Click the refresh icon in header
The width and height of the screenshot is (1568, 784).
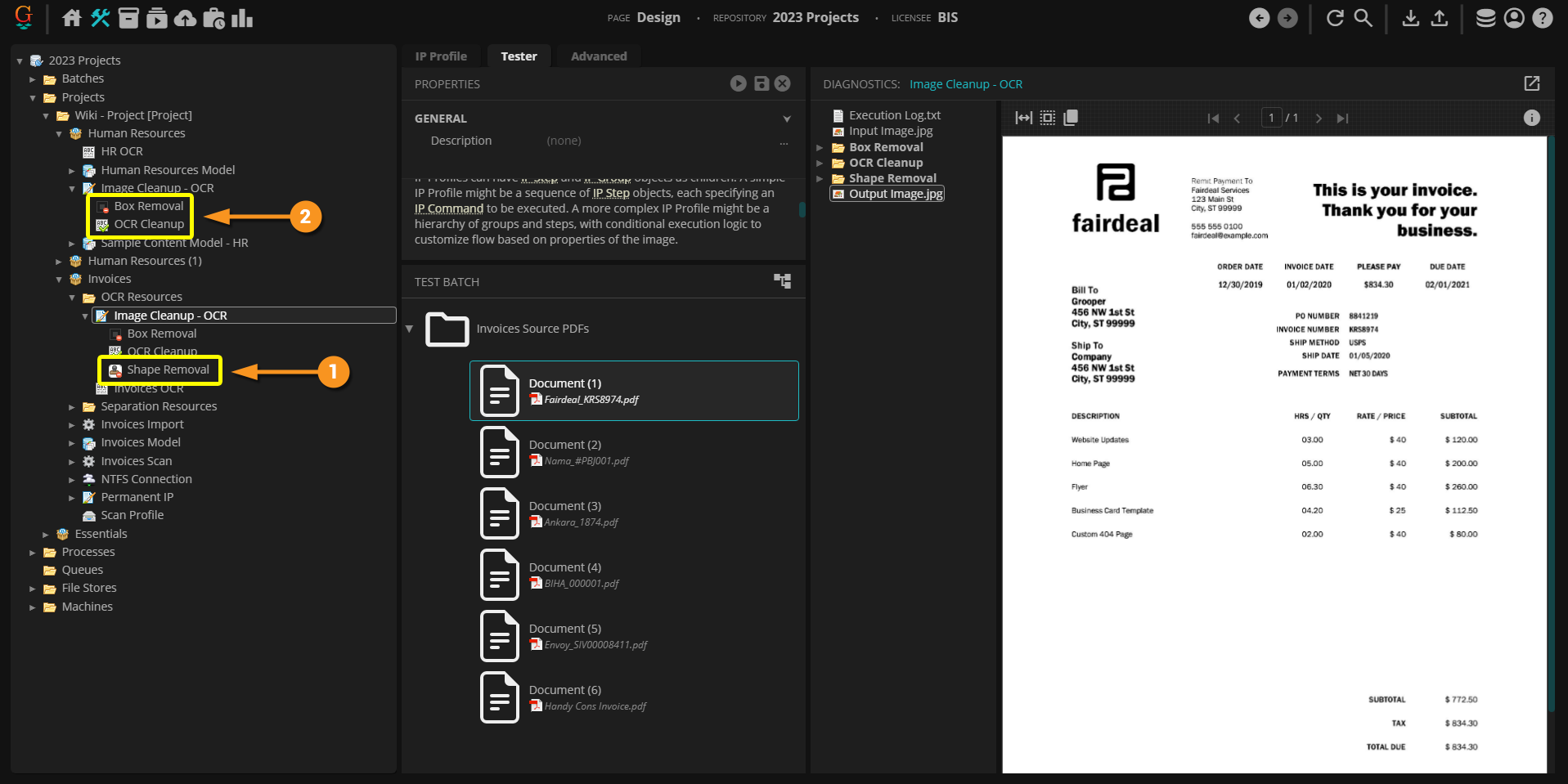click(1335, 18)
